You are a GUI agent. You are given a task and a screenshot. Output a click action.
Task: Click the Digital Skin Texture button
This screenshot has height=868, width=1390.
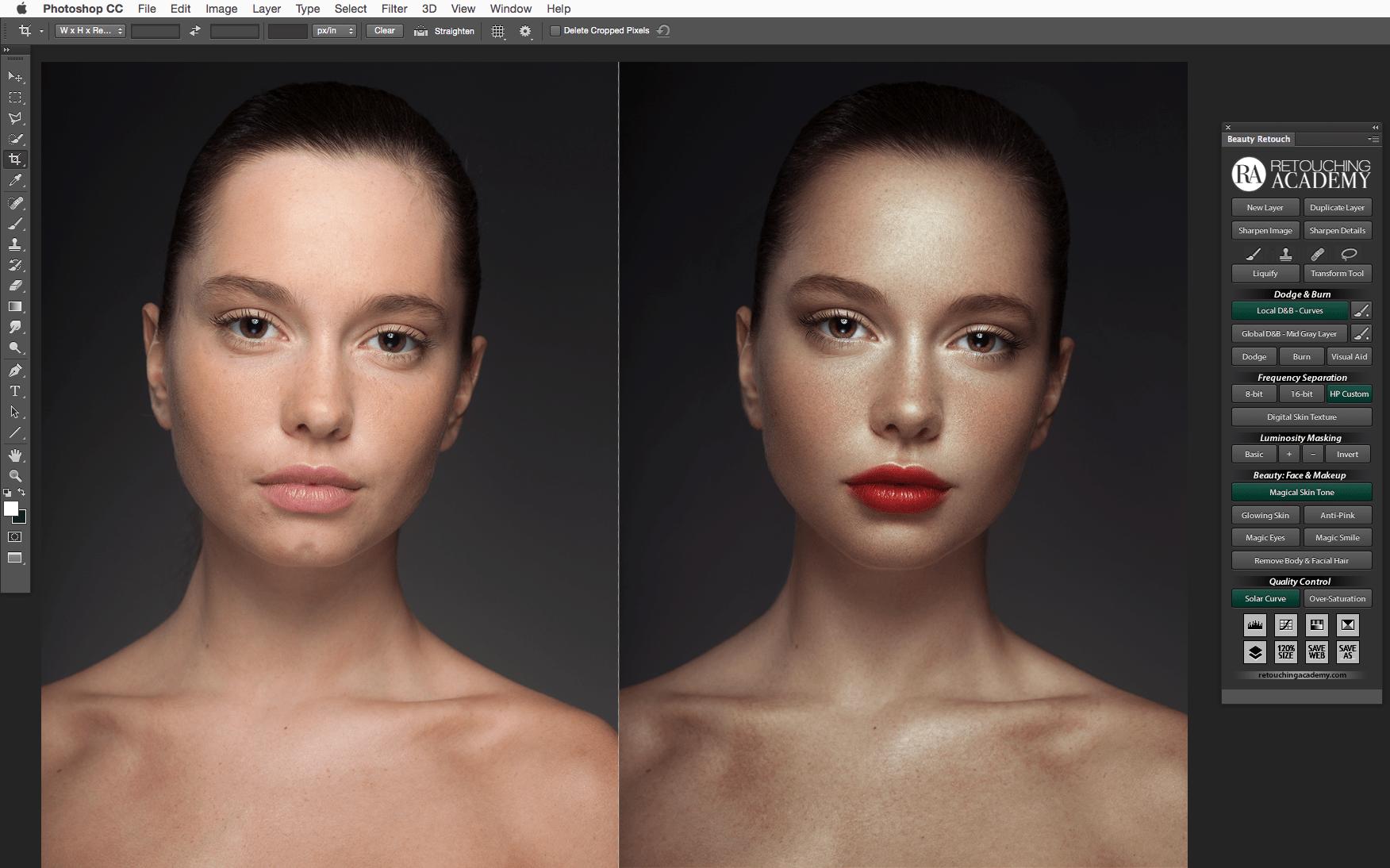pyautogui.click(x=1301, y=417)
